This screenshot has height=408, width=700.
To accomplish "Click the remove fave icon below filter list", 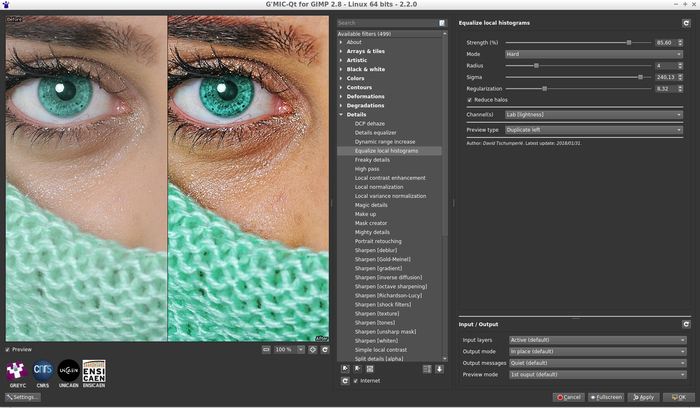I will (x=359, y=368).
